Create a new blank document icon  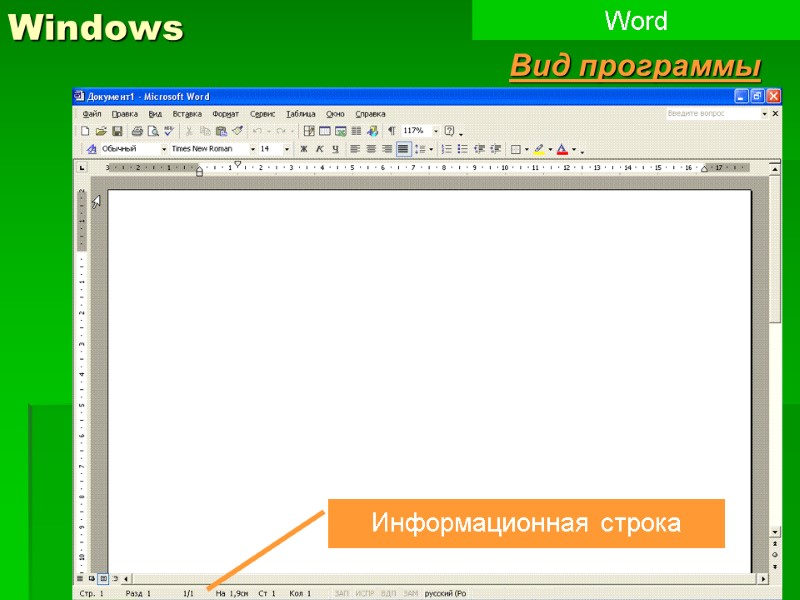coord(85,131)
